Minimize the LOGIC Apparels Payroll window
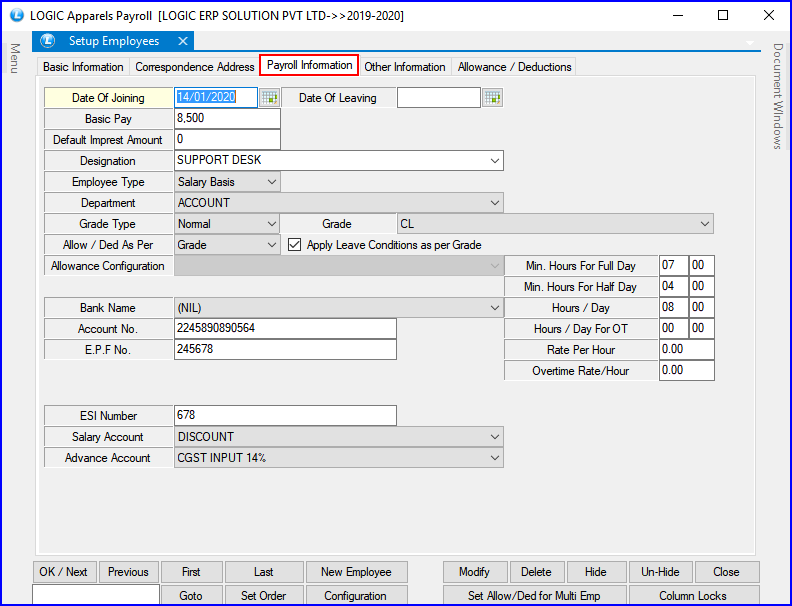 678,16
